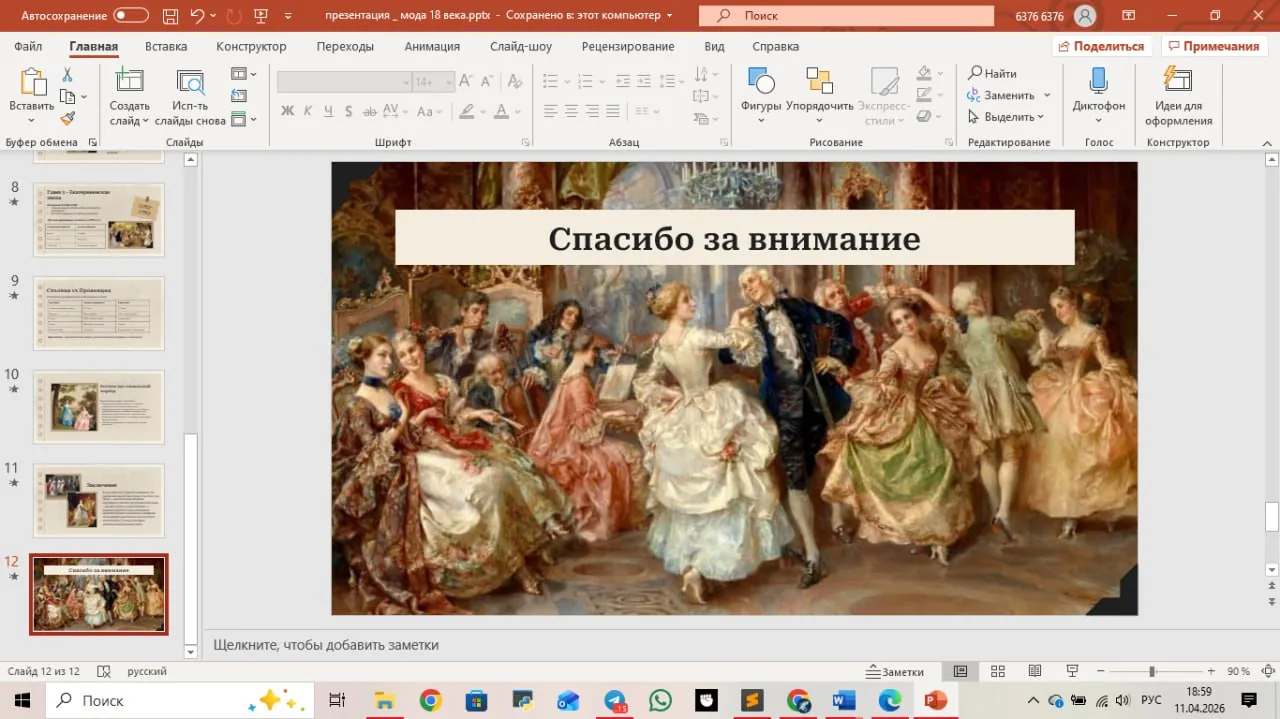1280x719 pixels.
Task: Open the Конструктор ribbon tab
Action: click(x=251, y=47)
